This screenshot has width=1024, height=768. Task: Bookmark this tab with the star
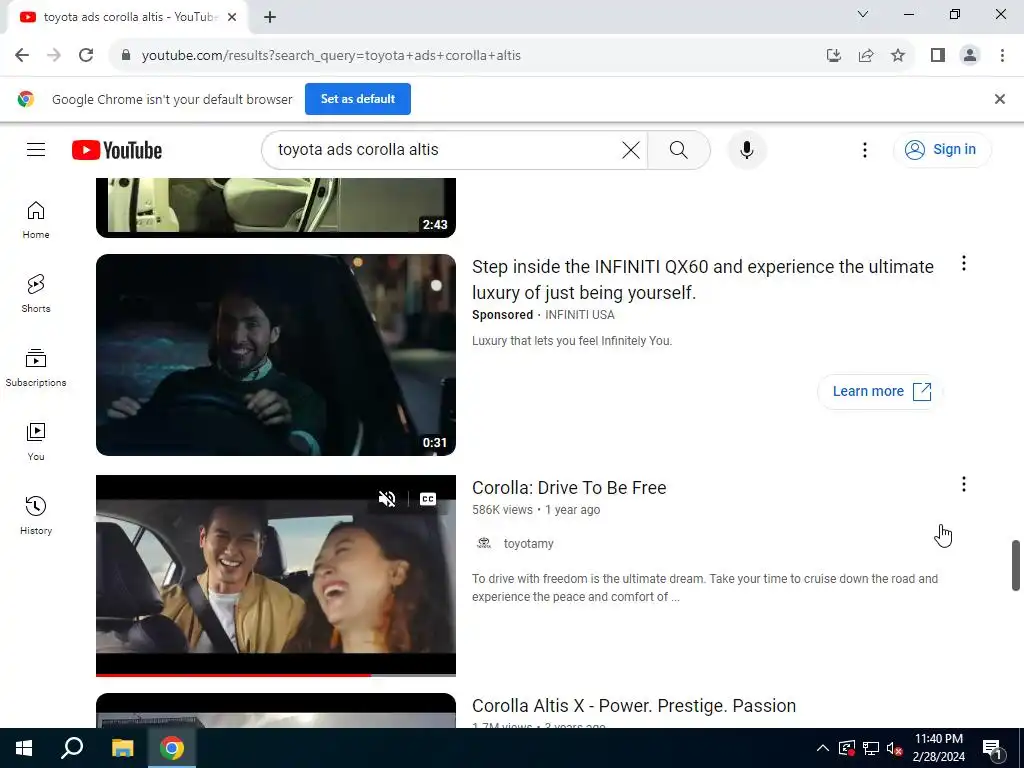tap(898, 56)
